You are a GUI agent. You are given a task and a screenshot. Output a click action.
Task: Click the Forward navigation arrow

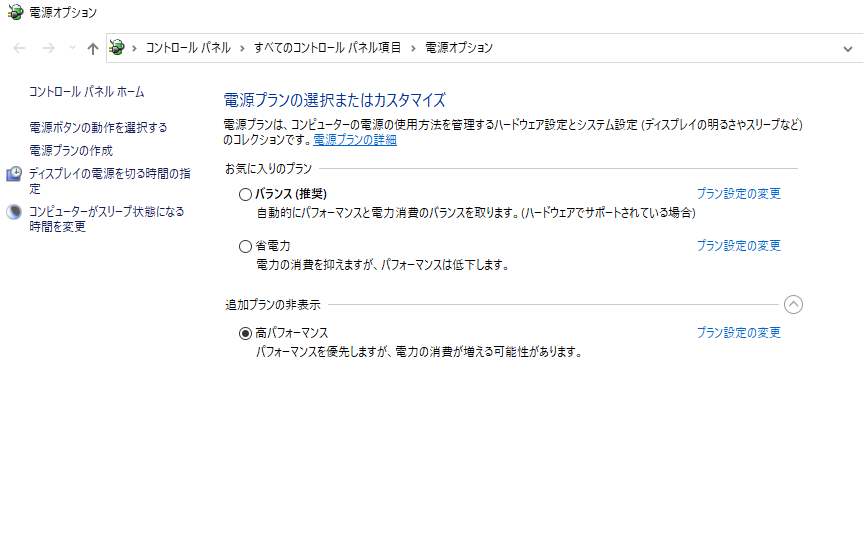click(x=48, y=48)
